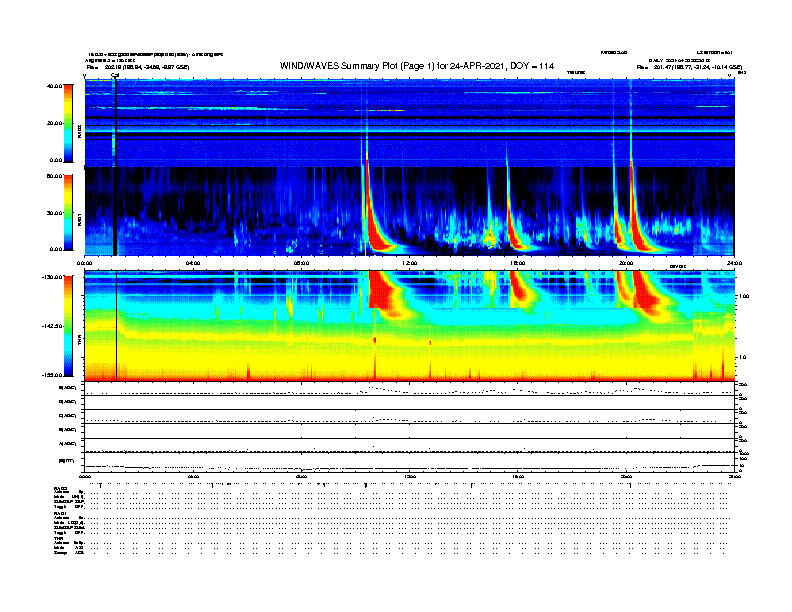Click the 04:00 tick label under RAD1 panel
The width and height of the screenshot is (792, 612).
point(193,263)
